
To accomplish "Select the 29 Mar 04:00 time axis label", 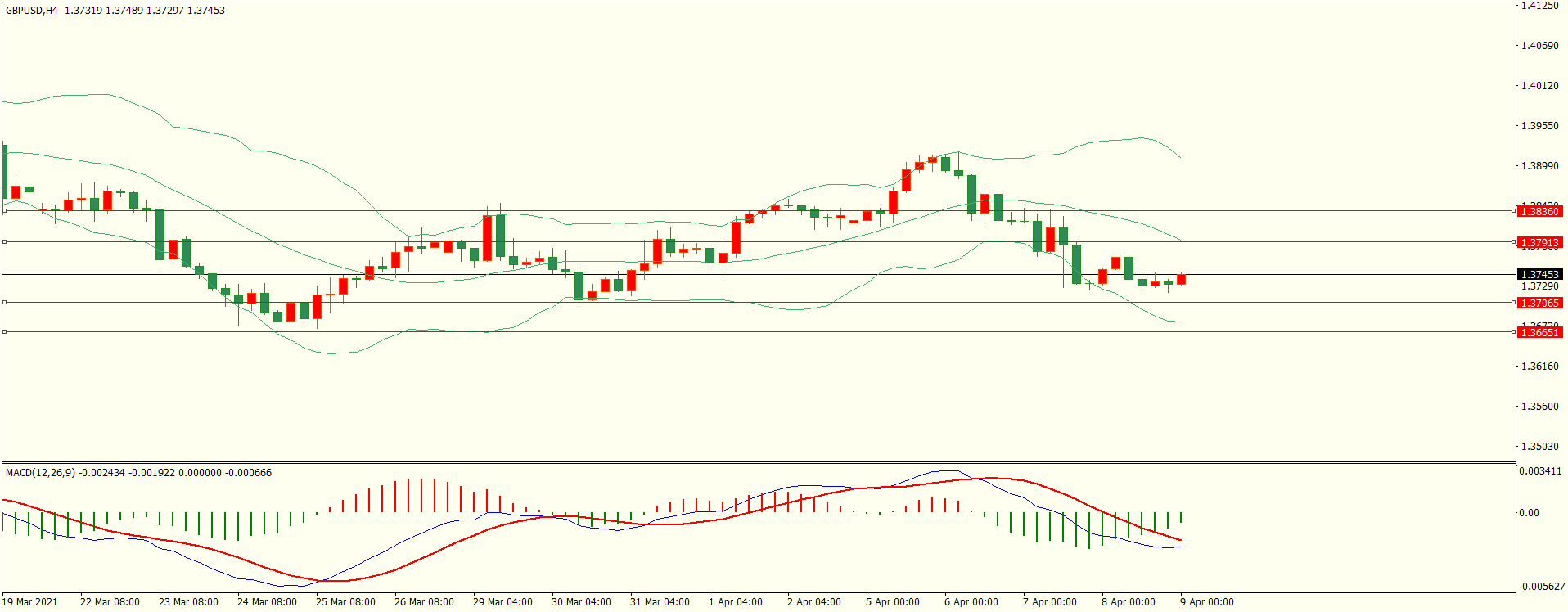I will [502, 602].
